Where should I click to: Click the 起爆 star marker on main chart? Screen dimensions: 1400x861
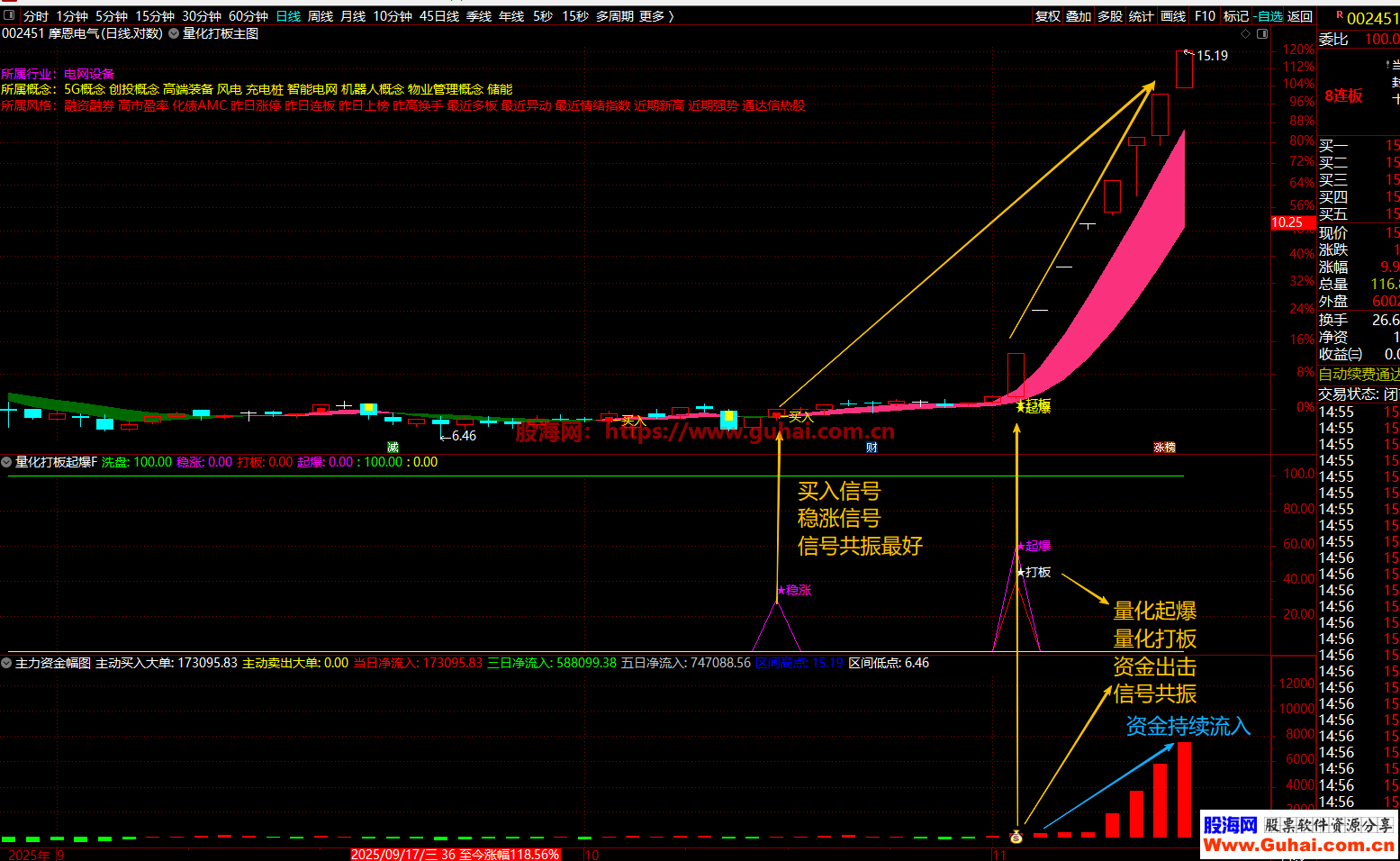coord(1034,406)
